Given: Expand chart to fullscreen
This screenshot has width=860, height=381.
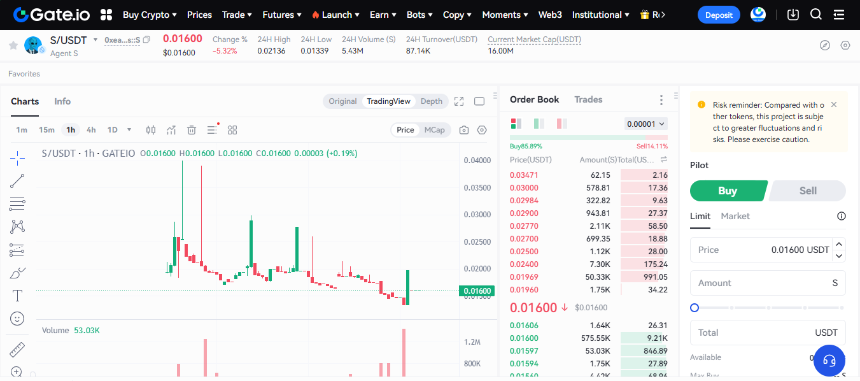Looking at the screenshot, I should 459,101.
